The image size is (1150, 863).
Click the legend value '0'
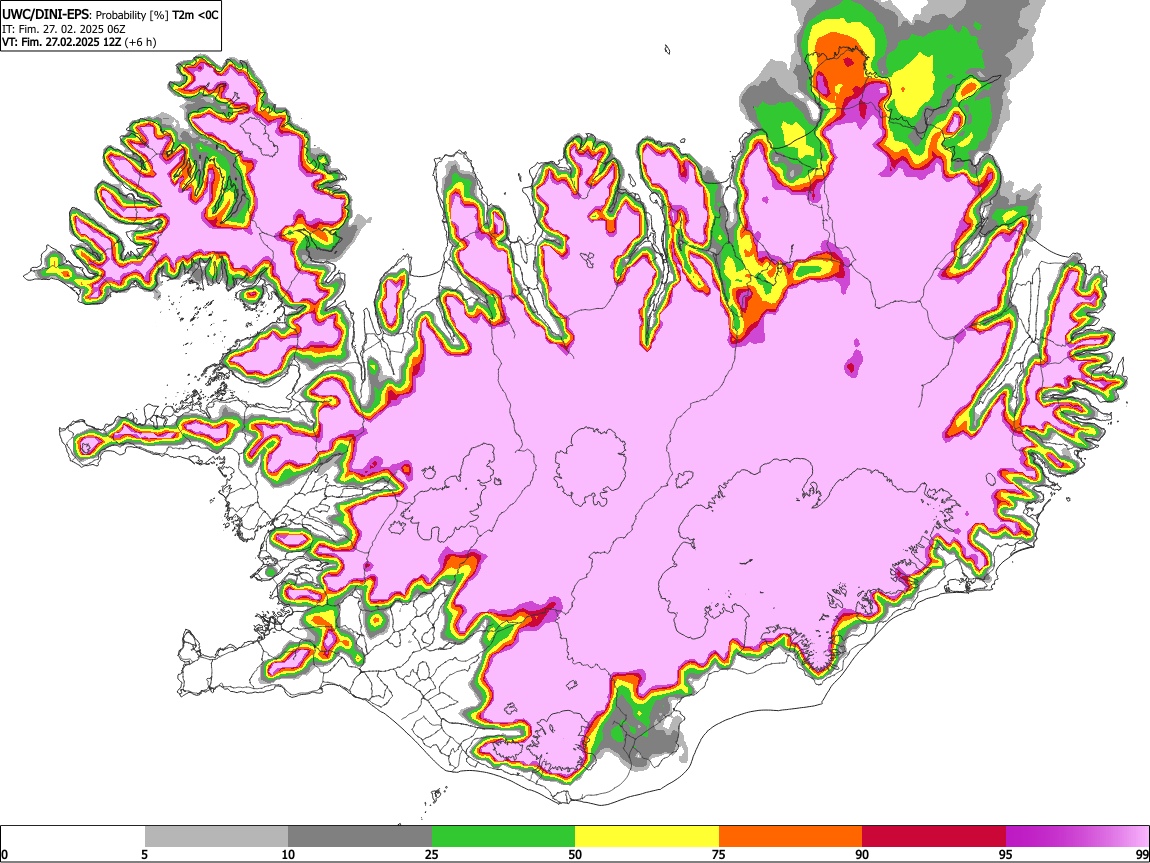coord(5,854)
